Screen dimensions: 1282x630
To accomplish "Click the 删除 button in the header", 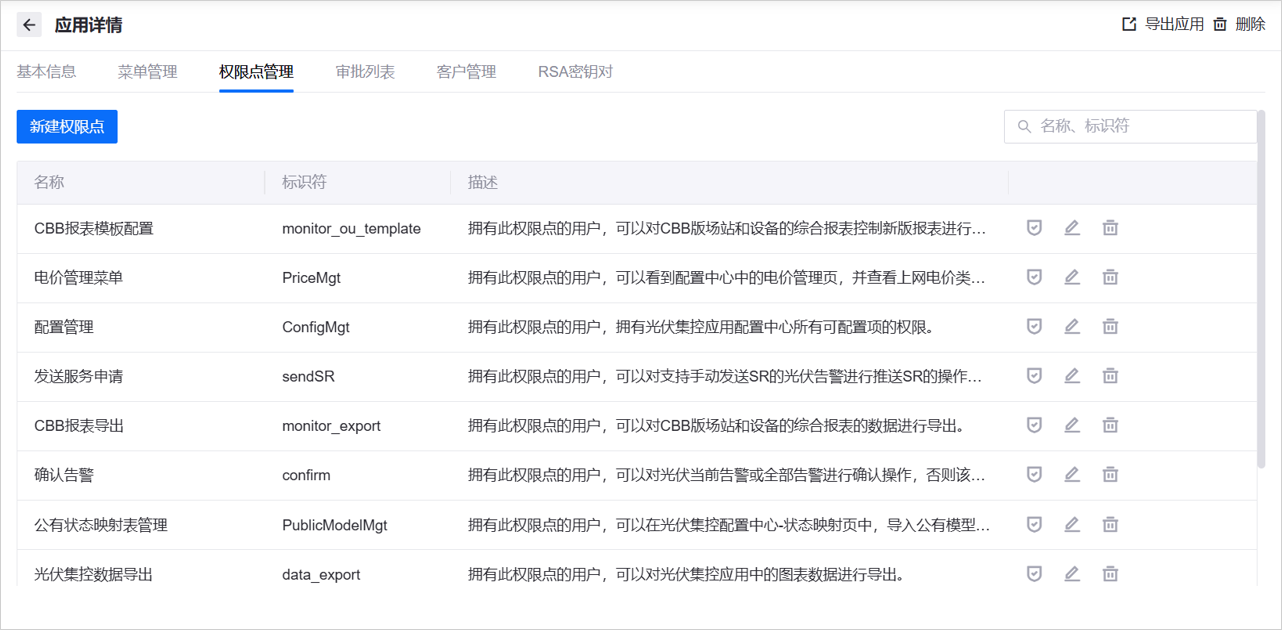I will pos(1240,25).
